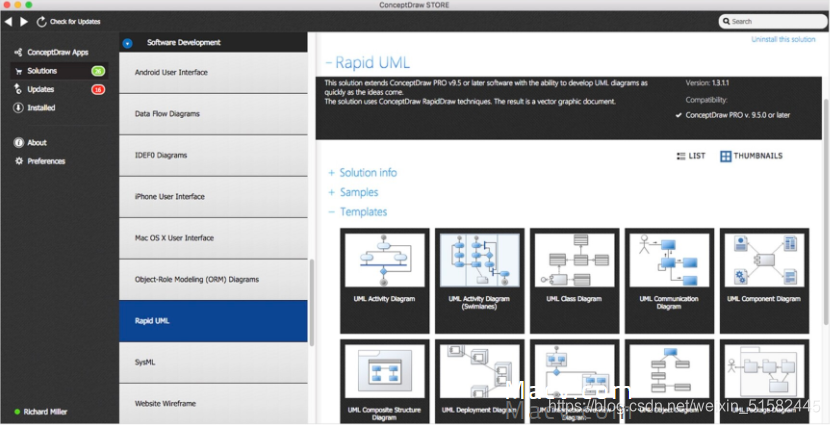The height and width of the screenshot is (425, 830).
Task: Click the Solutions cart icon
Action: pos(19,71)
